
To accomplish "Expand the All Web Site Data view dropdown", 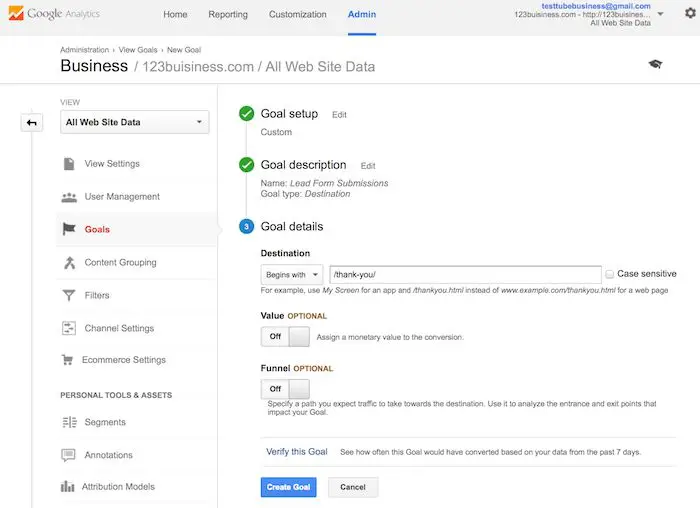I will (135, 123).
